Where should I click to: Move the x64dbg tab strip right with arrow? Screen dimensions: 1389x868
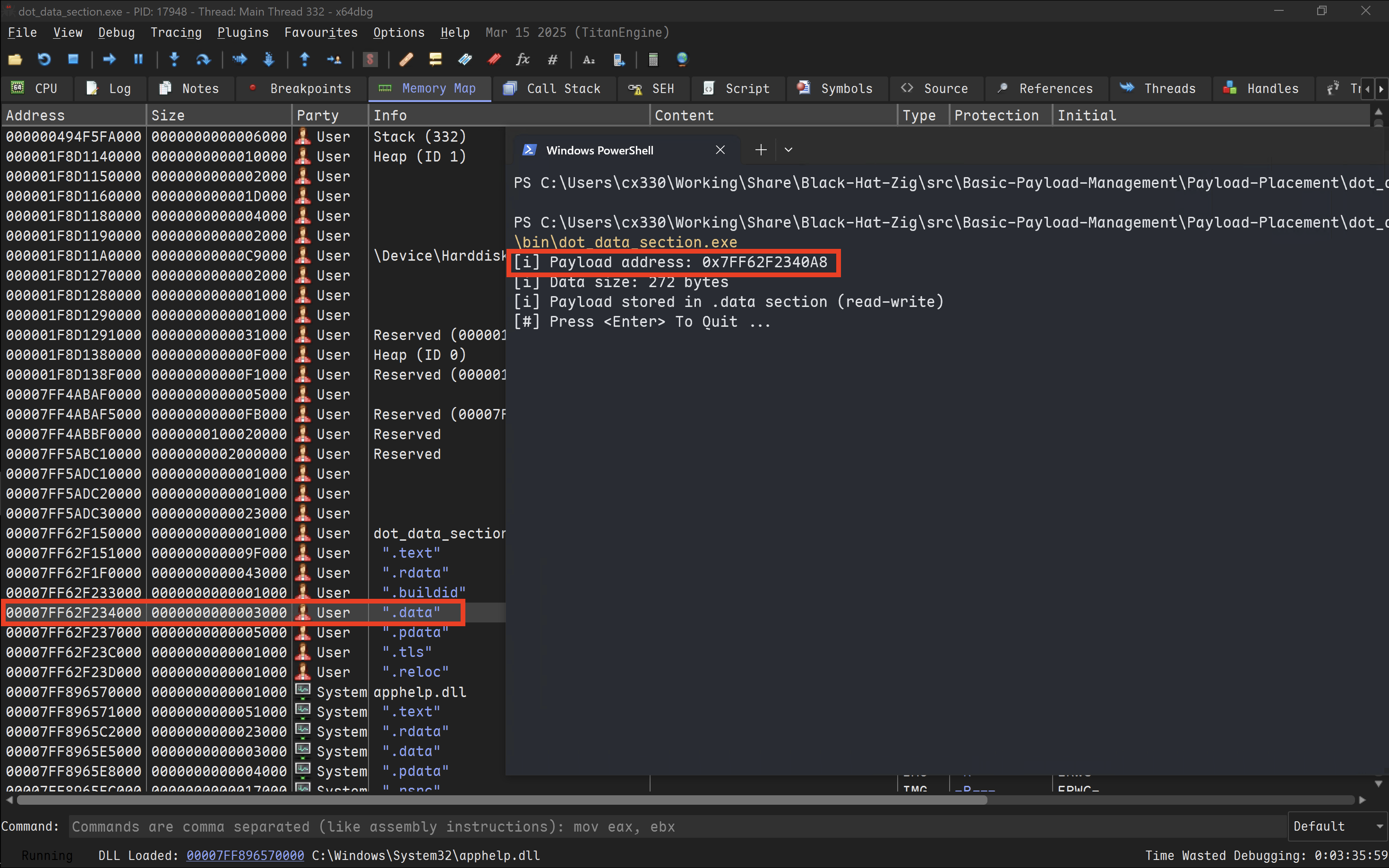1381,89
